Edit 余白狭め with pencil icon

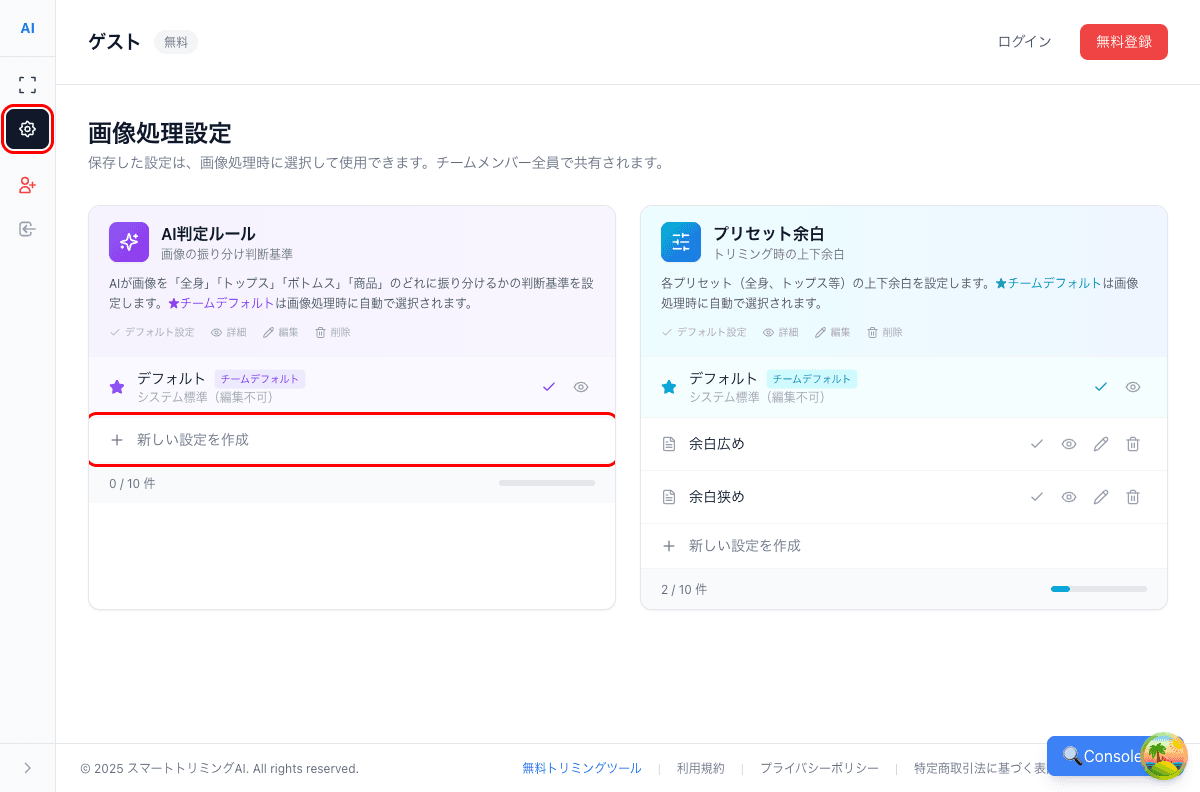coord(1101,497)
